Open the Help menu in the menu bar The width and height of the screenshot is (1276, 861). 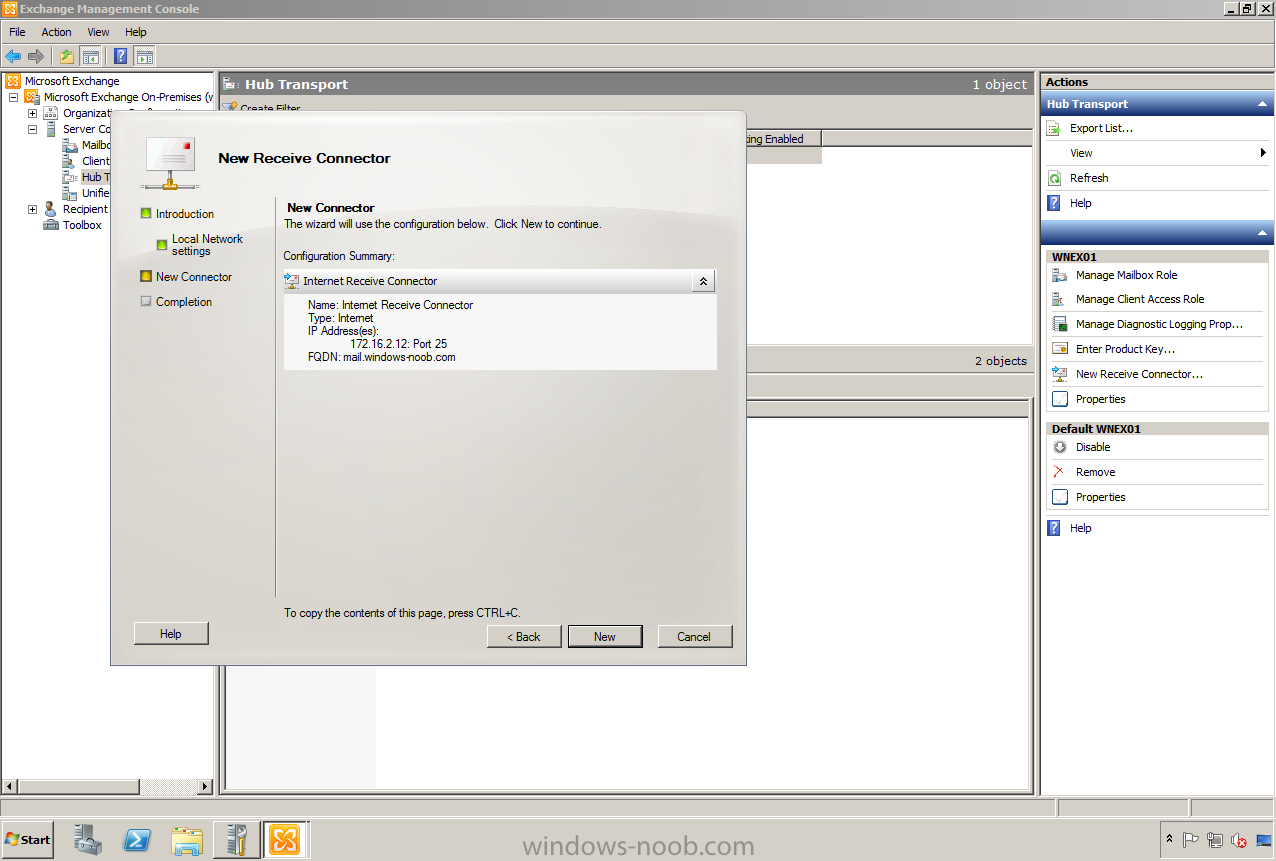click(136, 32)
